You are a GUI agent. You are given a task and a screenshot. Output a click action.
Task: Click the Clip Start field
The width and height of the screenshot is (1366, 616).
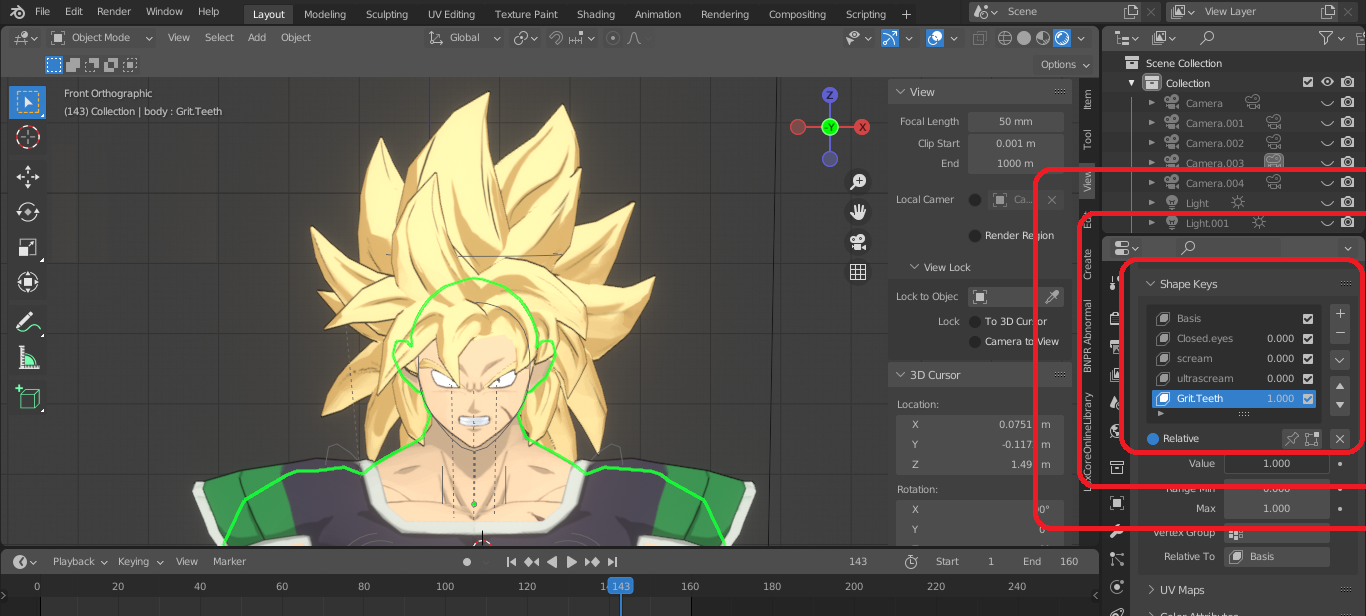1014,143
